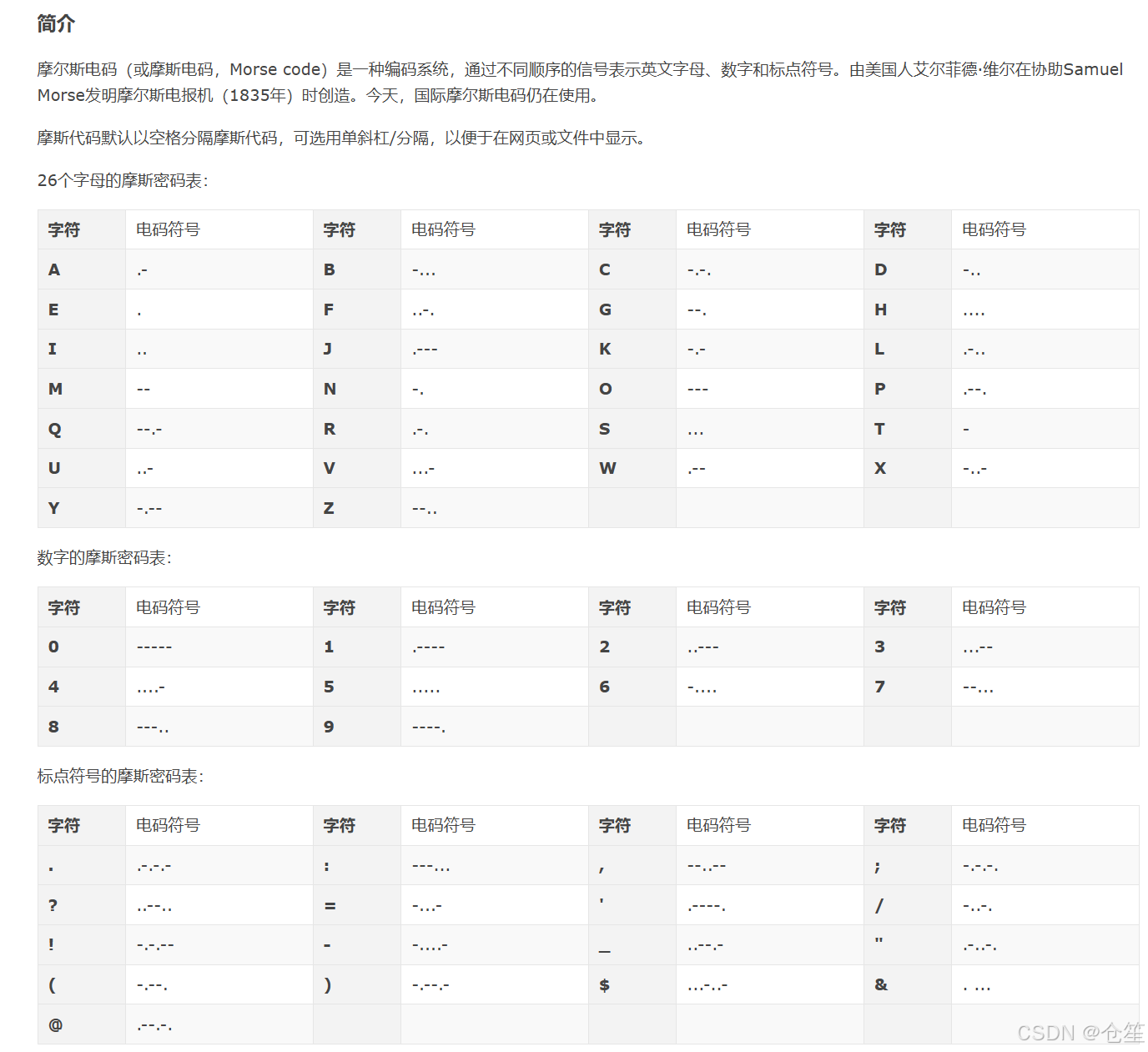Click the closing parenthesis symbol cell

[357, 984]
